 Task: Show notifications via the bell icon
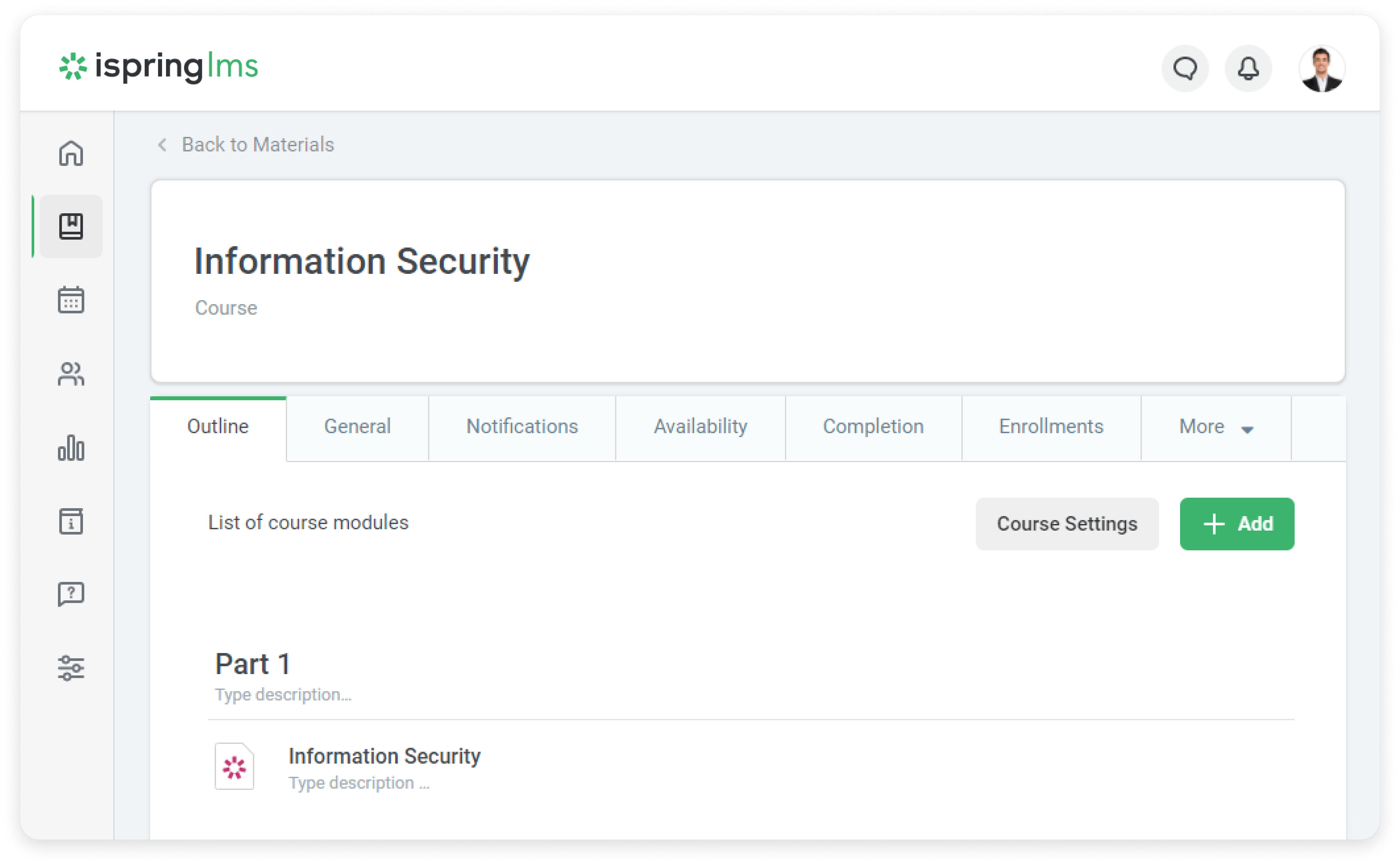(x=1248, y=69)
